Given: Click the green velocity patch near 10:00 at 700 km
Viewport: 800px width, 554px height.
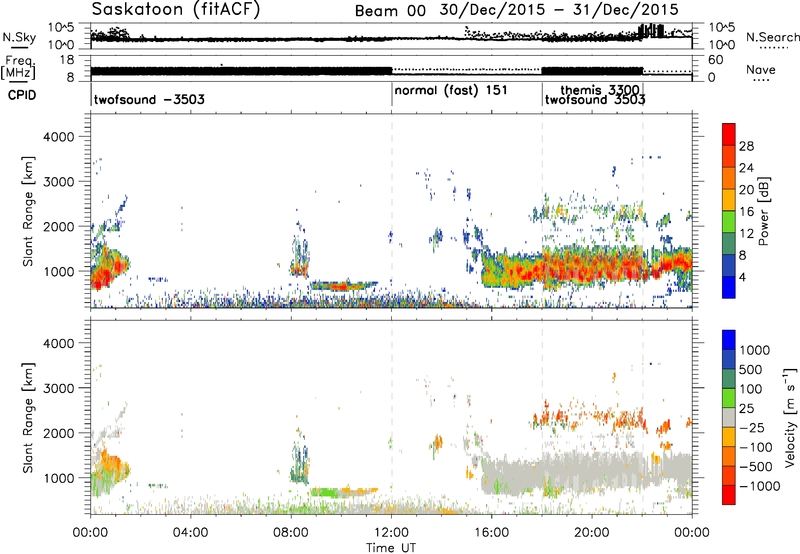Looking at the screenshot, I should (327, 493).
